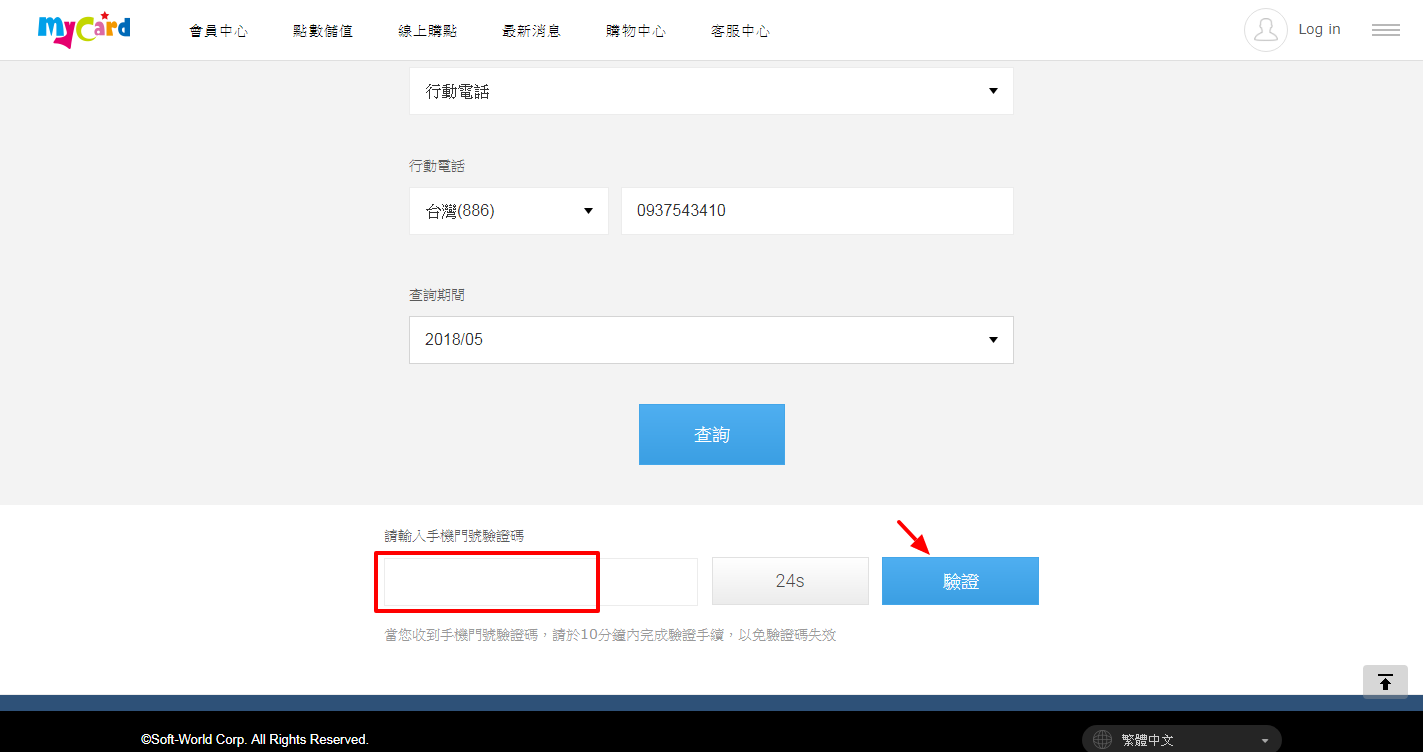
Task: Click the blue 驗證 button
Action: point(960,581)
